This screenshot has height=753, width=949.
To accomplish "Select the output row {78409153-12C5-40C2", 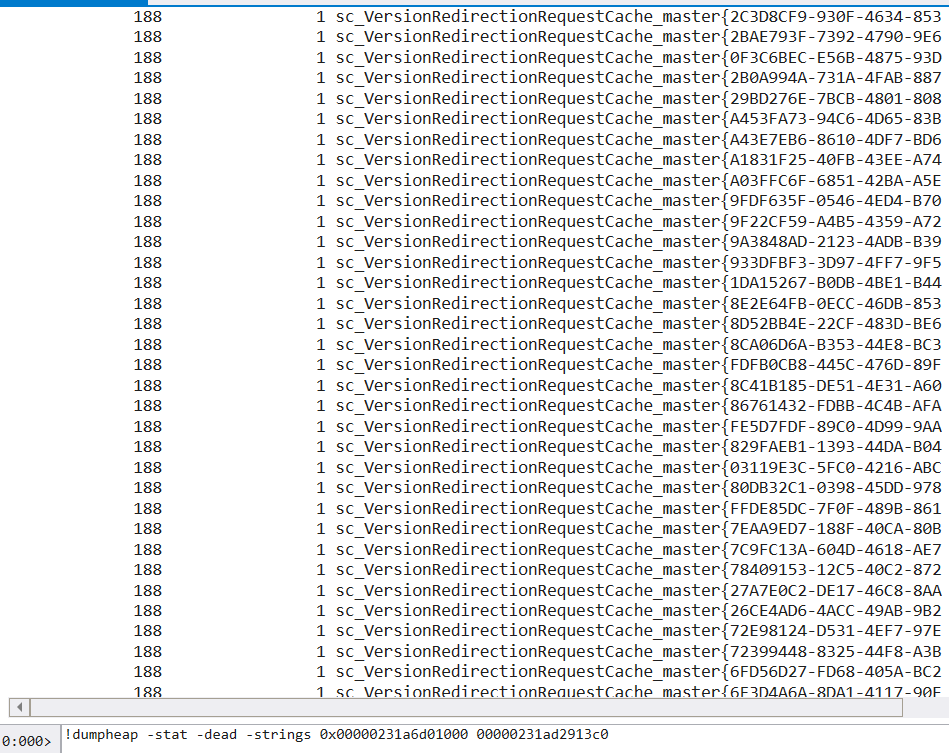I will tap(638, 570).
